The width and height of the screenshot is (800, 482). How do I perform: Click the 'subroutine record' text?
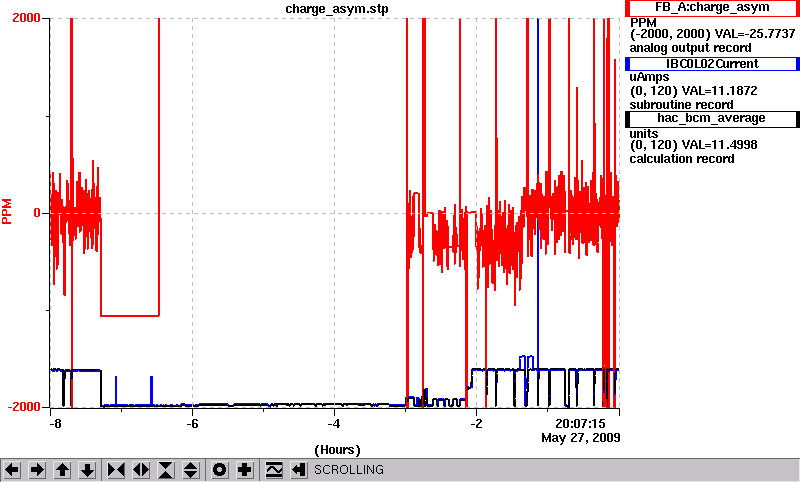coord(681,105)
